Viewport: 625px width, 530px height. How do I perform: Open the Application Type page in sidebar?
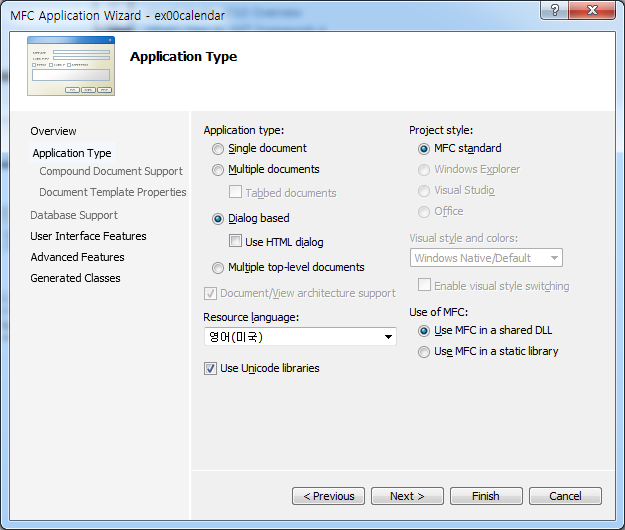click(x=72, y=153)
